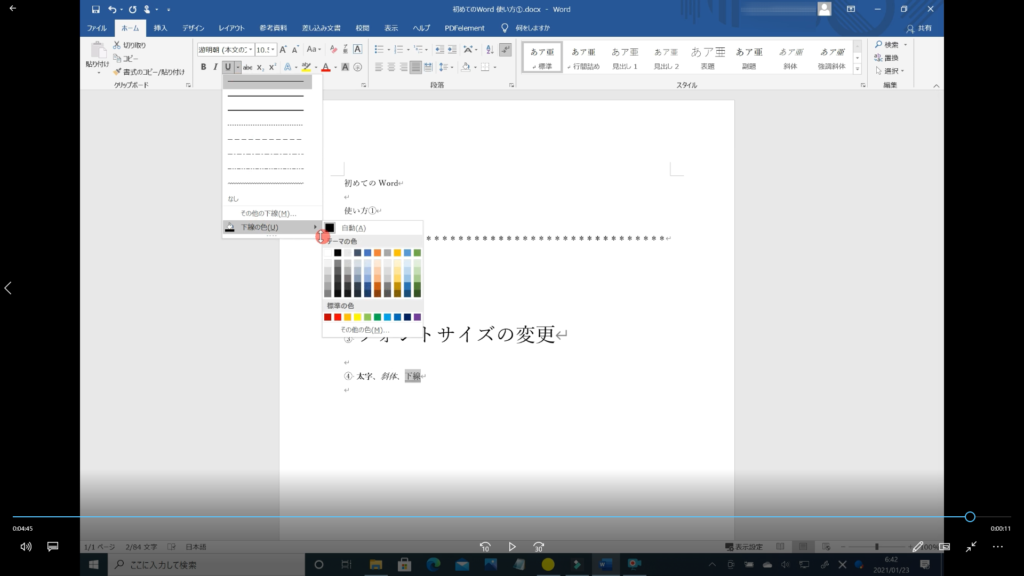The image size is (1024, 576).
Task: Pick the purple standard color swatch
Action: (417, 317)
